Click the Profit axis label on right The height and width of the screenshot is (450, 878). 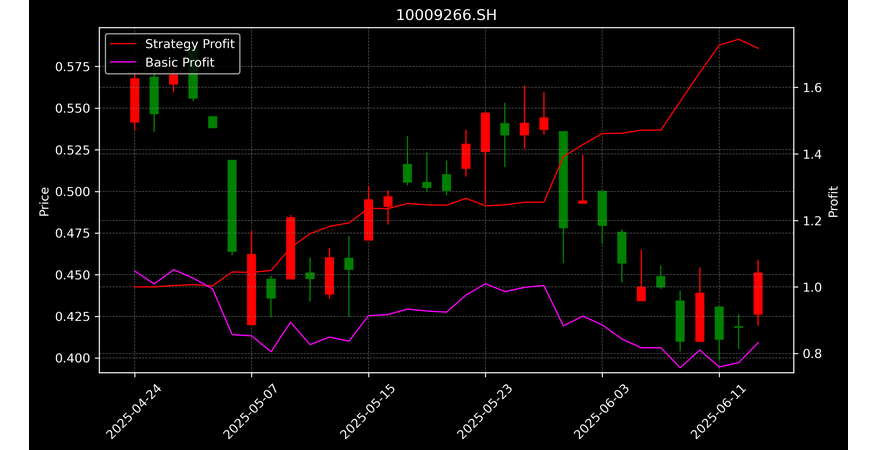[833, 201]
